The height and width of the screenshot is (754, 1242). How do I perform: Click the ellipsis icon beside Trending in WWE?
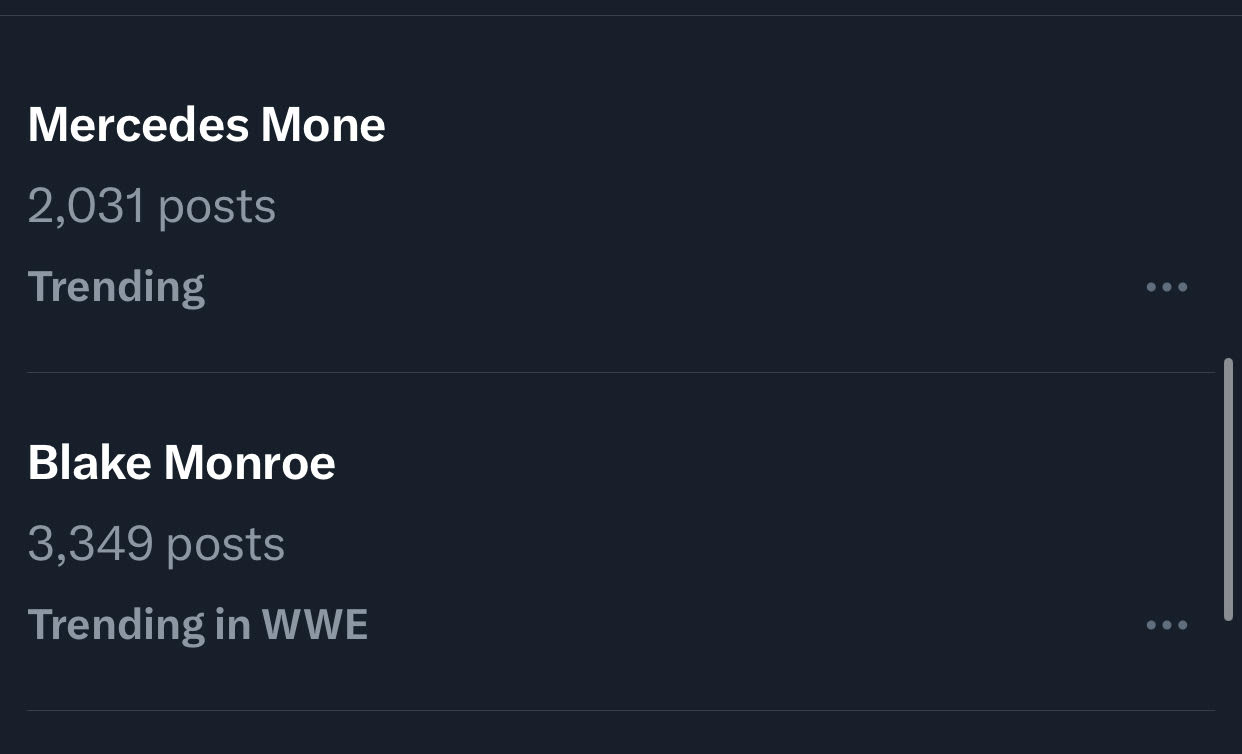[x=1166, y=625]
